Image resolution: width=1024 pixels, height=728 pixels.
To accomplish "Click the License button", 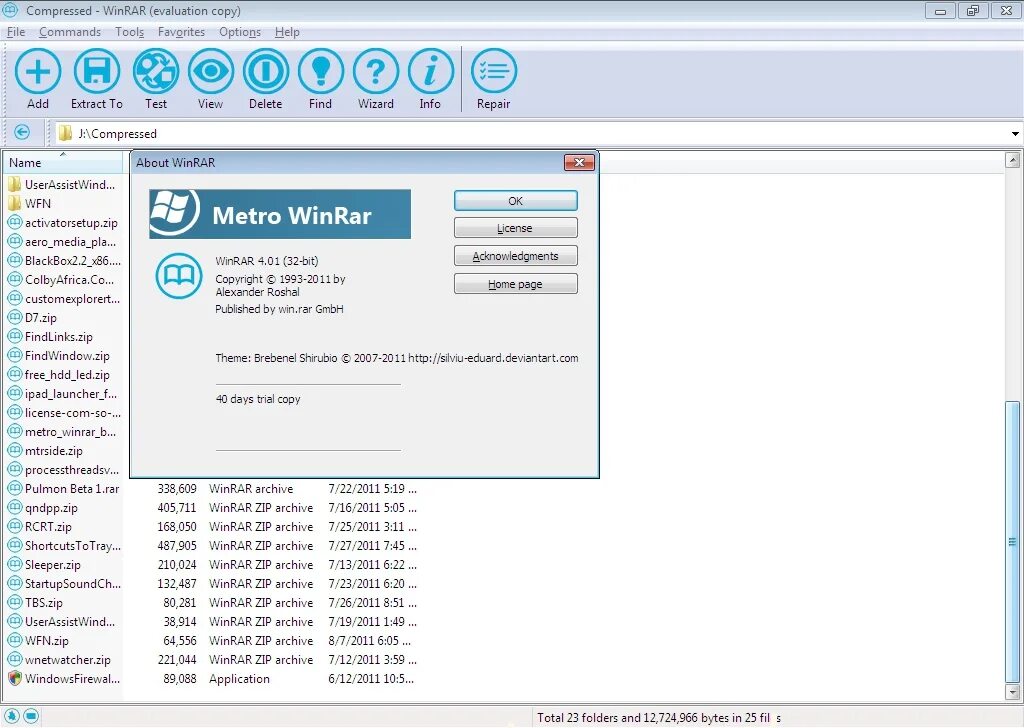I will click(515, 228).
